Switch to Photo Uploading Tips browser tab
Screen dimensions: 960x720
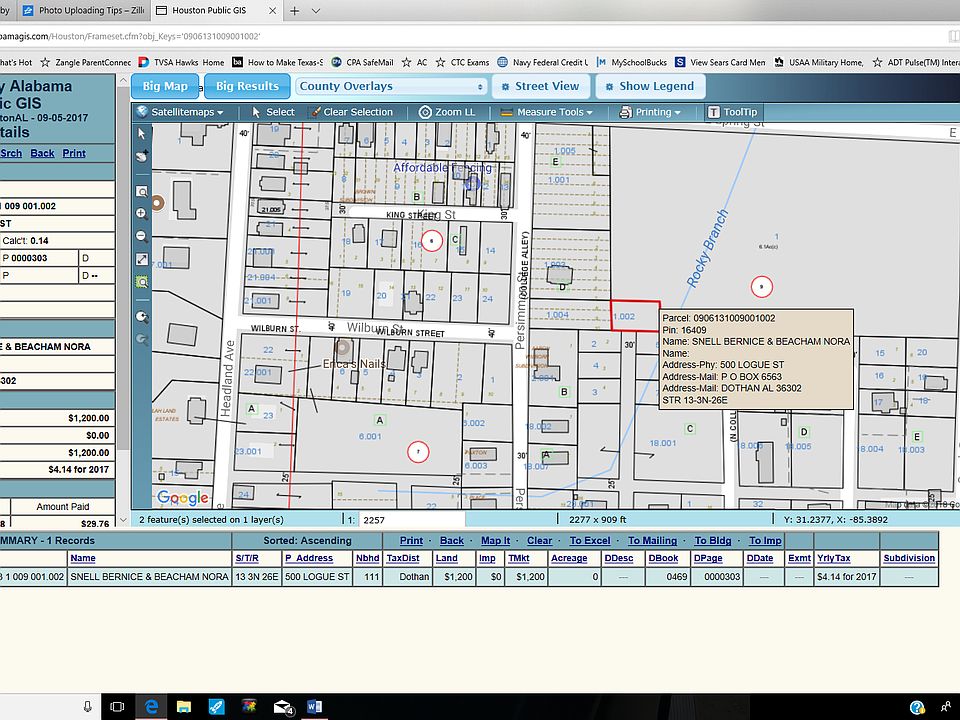83,10
